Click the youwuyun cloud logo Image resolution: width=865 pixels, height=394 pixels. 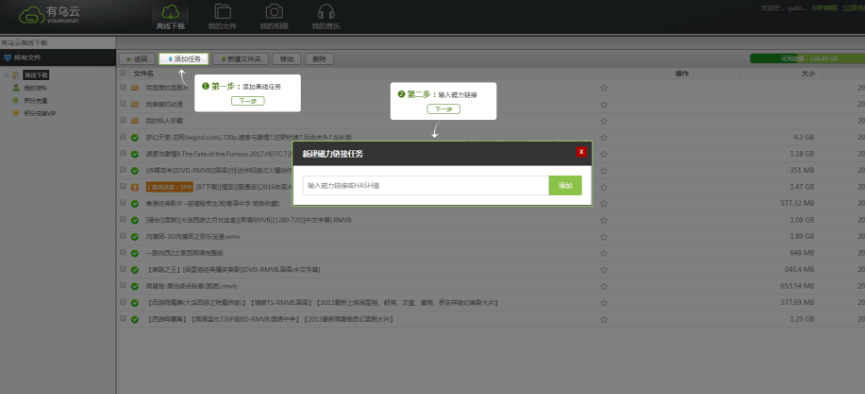point(32,15)
